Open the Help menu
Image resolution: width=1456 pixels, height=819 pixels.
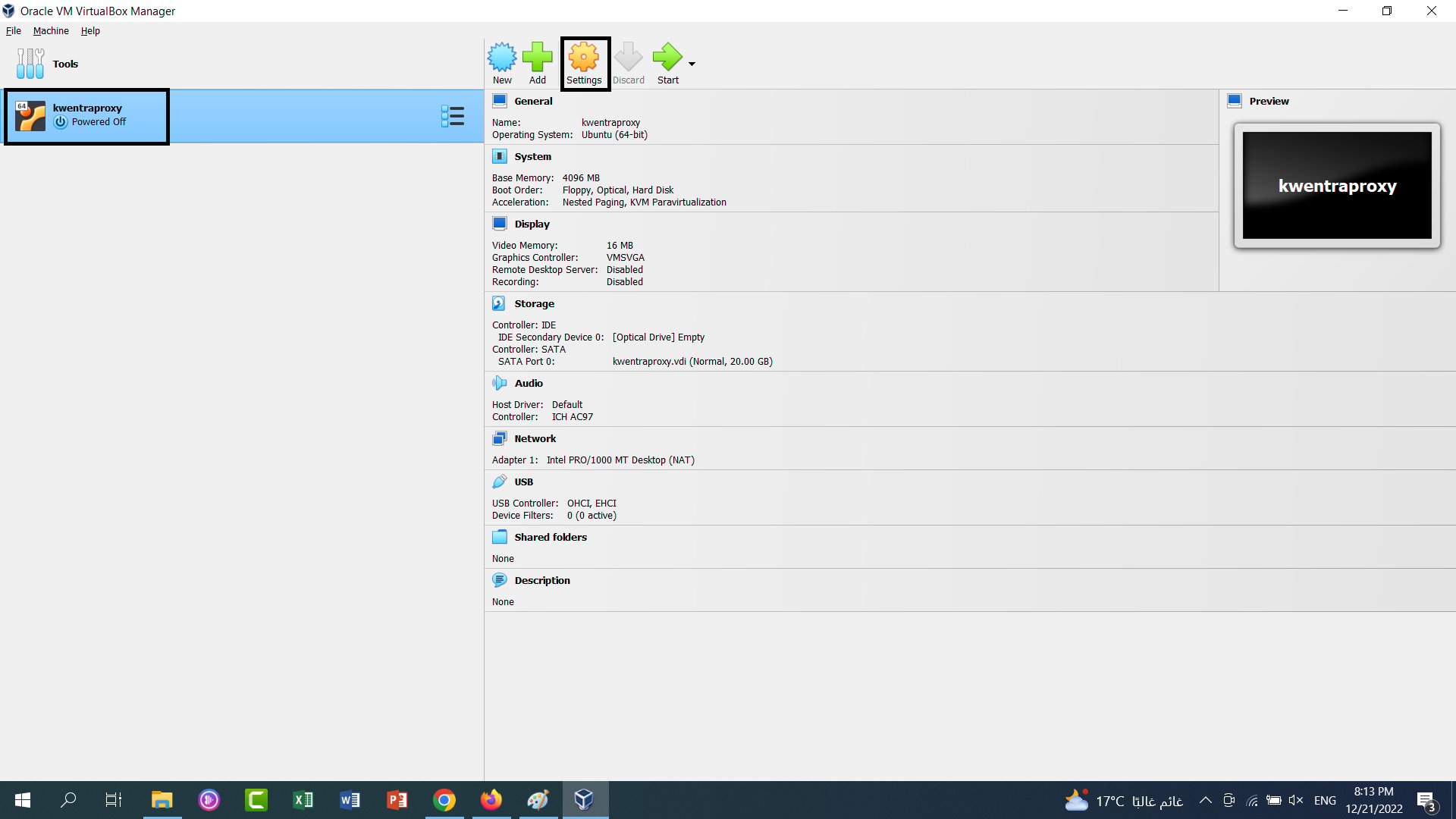(90, 31)
